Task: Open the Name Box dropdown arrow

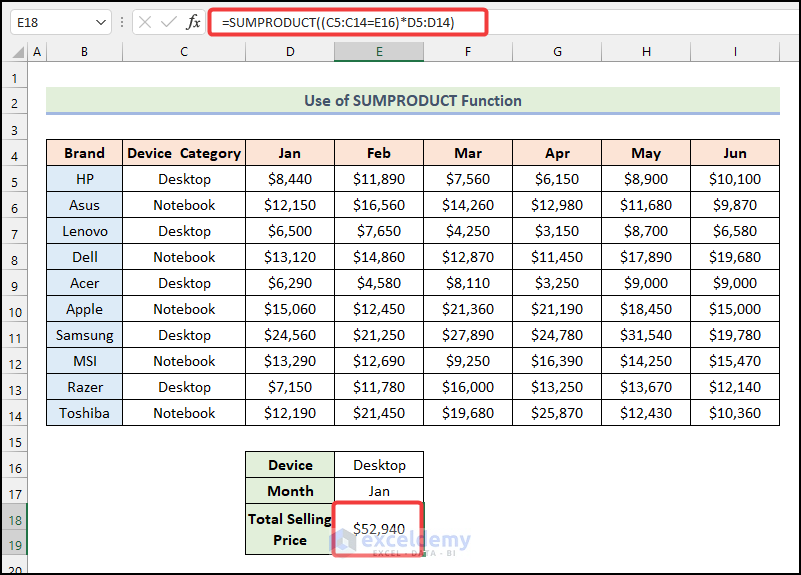Action: 101,22
